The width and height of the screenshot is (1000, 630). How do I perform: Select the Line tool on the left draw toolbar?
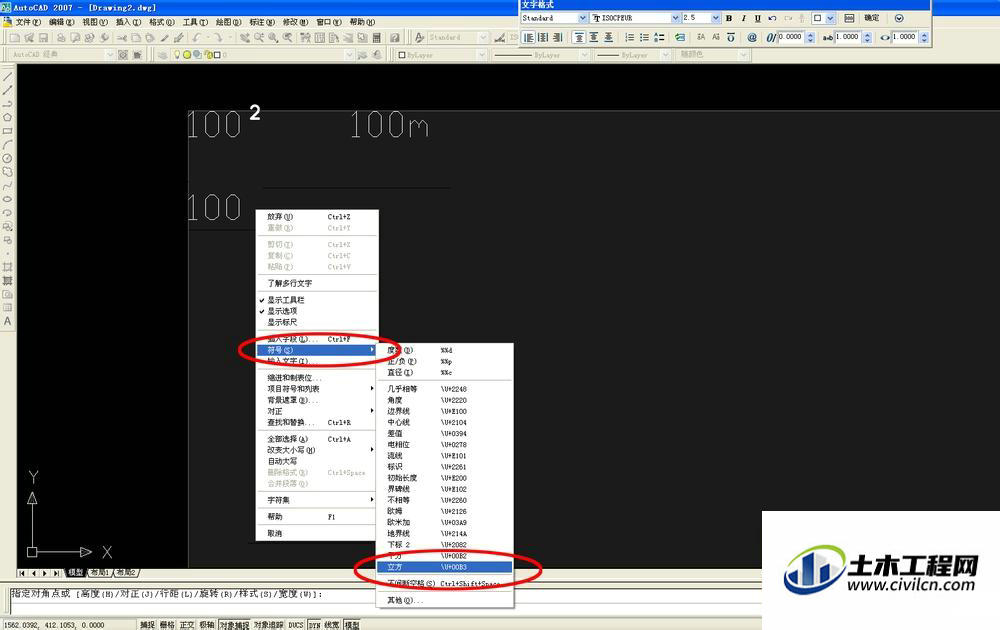coord(8,77)
